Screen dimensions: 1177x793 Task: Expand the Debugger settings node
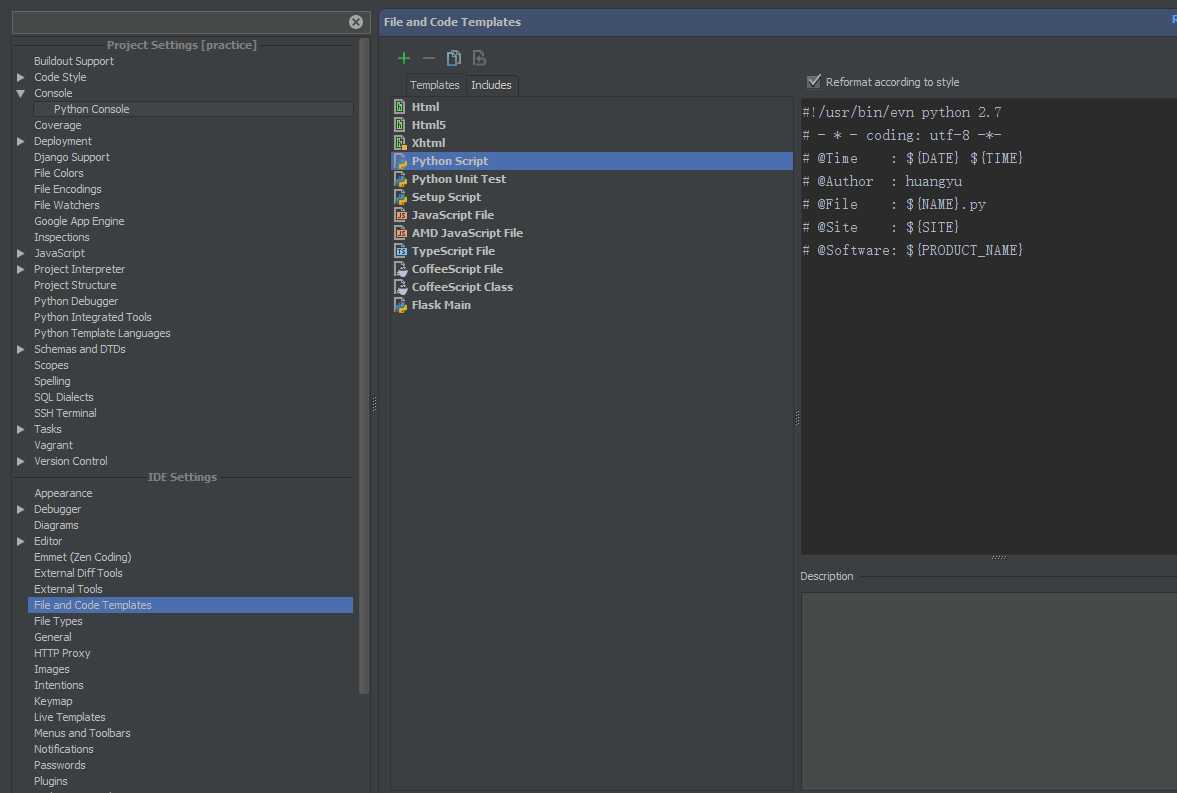point(20,509)
